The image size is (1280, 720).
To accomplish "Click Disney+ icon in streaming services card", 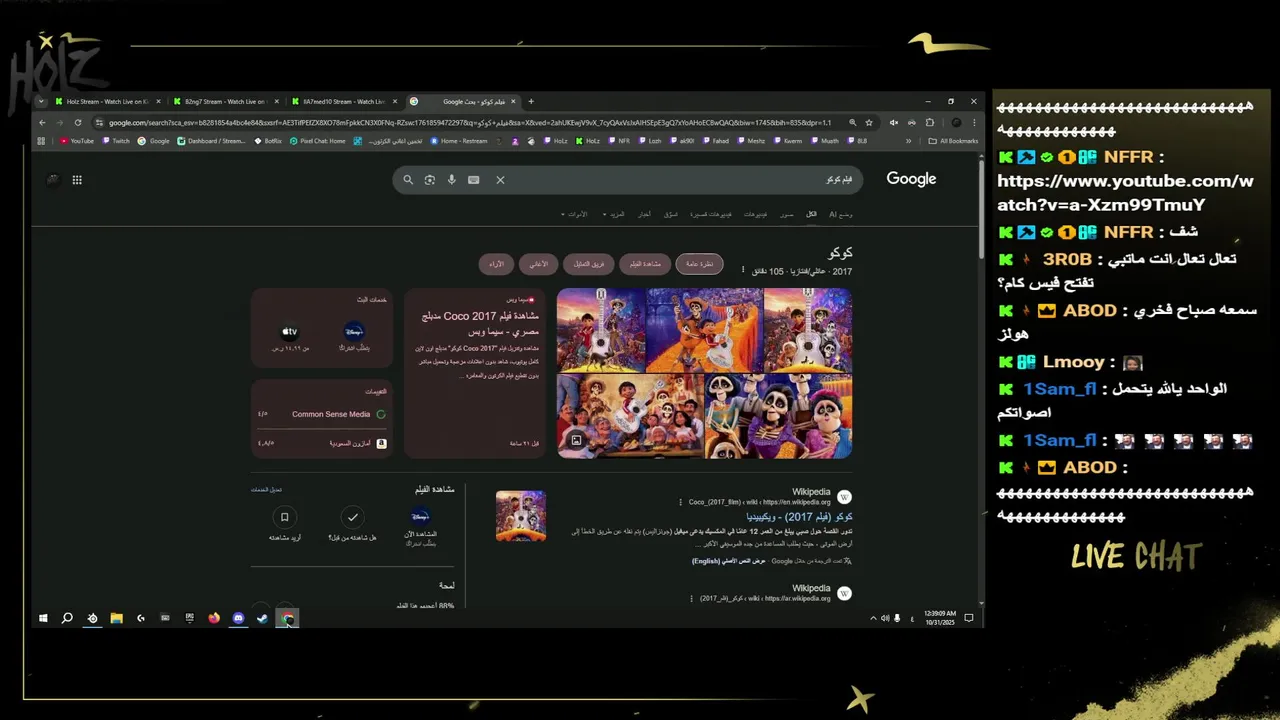I will click(x=354, y=331).
